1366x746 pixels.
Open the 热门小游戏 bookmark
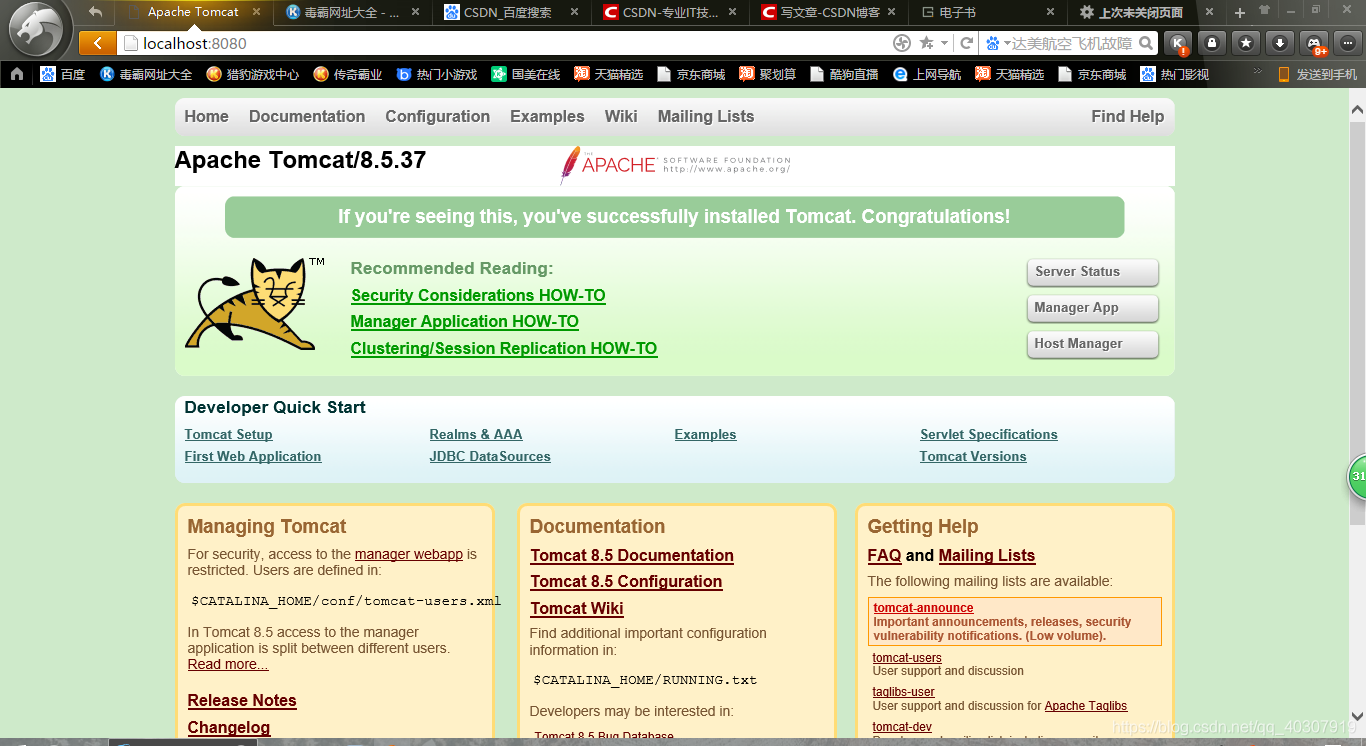pos(437,74)
